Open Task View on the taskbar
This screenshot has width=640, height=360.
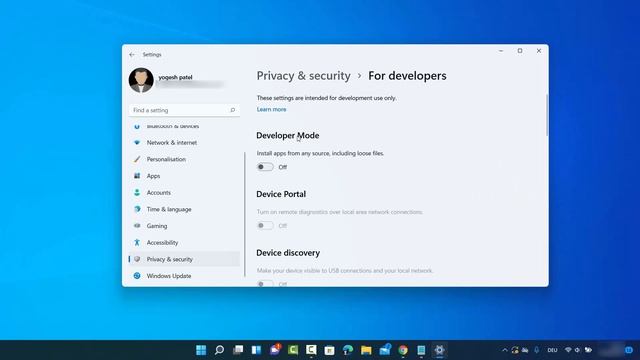point(238,350)
